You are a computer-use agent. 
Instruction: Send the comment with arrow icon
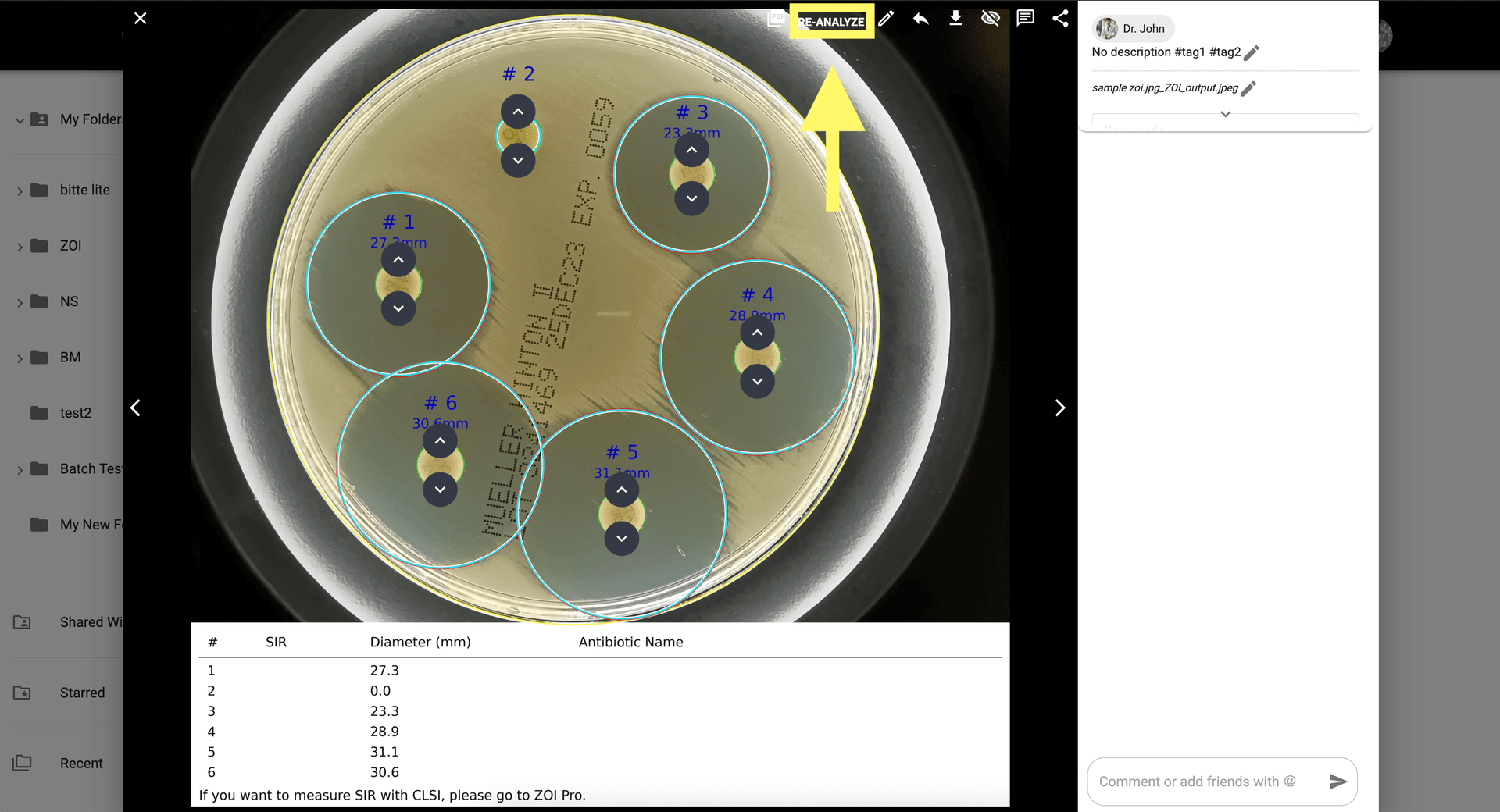(x=1337, y=782)
